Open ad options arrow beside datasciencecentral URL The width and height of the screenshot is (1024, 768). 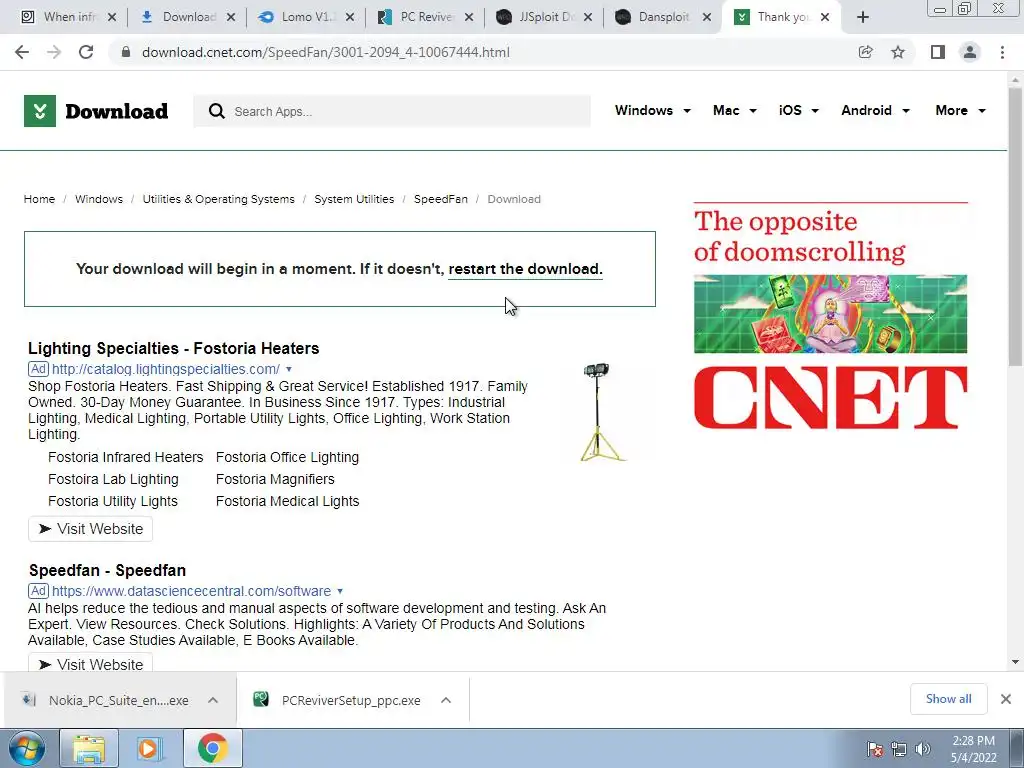[340, 592]
